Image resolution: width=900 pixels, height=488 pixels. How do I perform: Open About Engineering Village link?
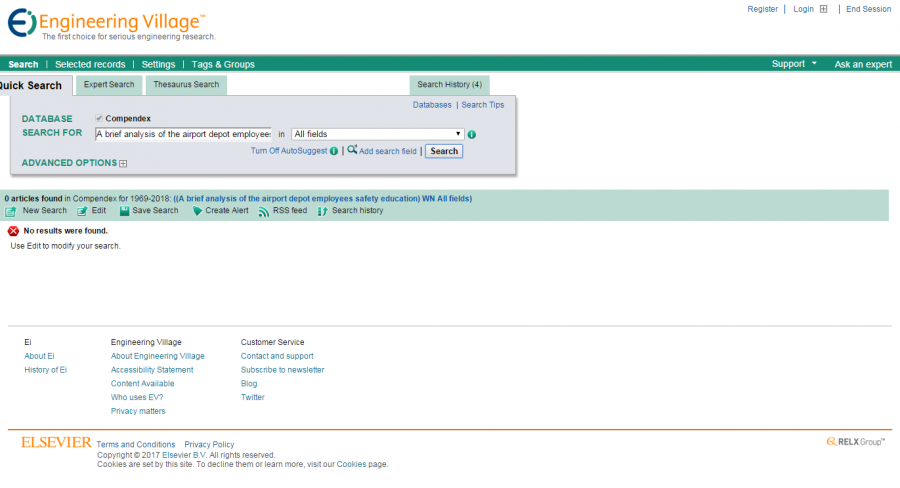157,356
